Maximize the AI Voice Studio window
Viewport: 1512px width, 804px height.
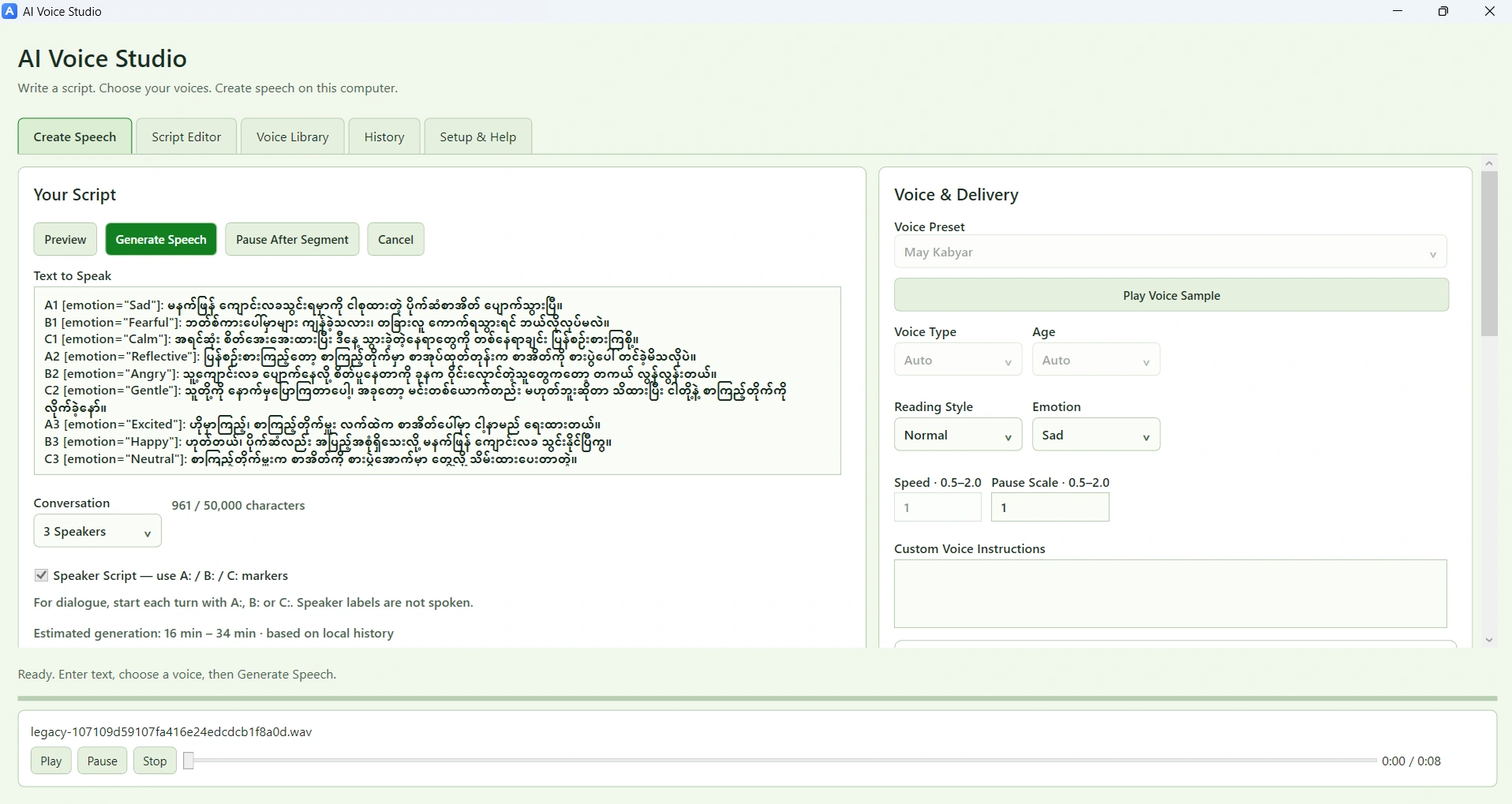point(1444,12)
